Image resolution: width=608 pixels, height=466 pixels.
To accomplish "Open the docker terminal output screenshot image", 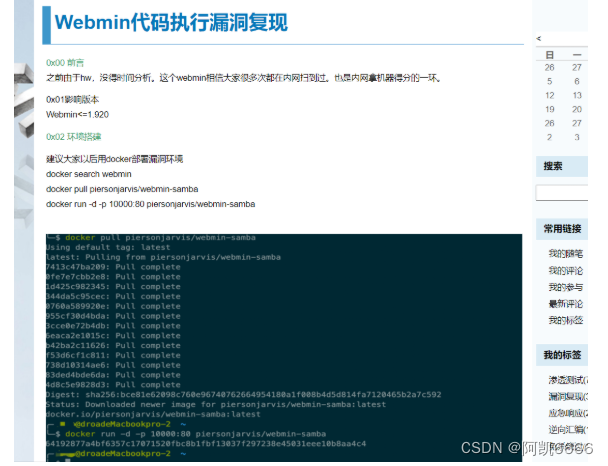I will point(284,348).
